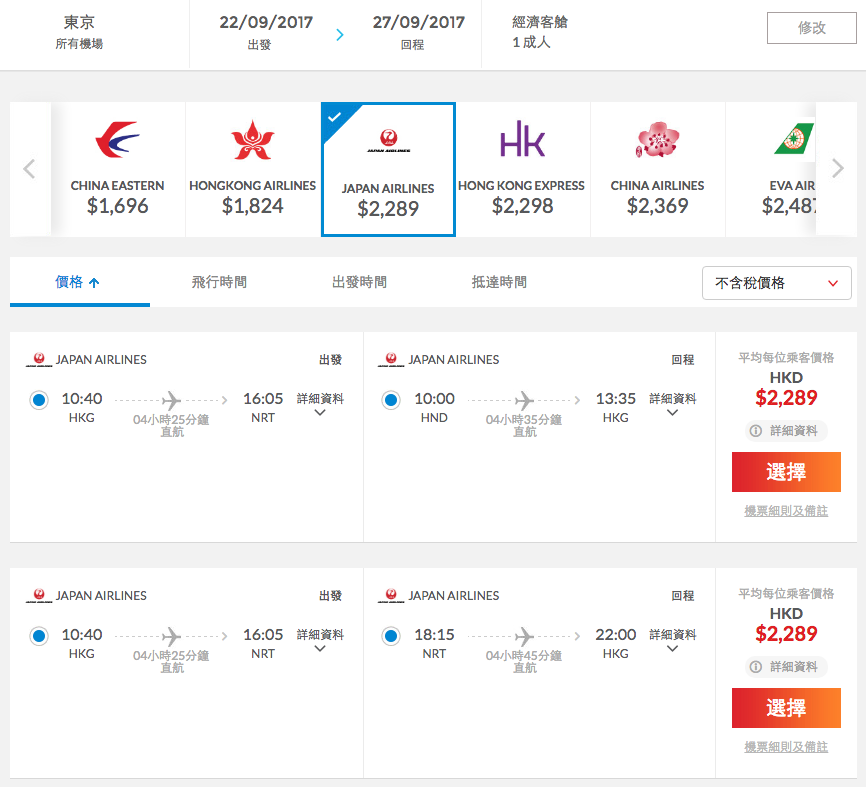
Task: Click the departure date 22/09/2017
Action: click(266, 23)
